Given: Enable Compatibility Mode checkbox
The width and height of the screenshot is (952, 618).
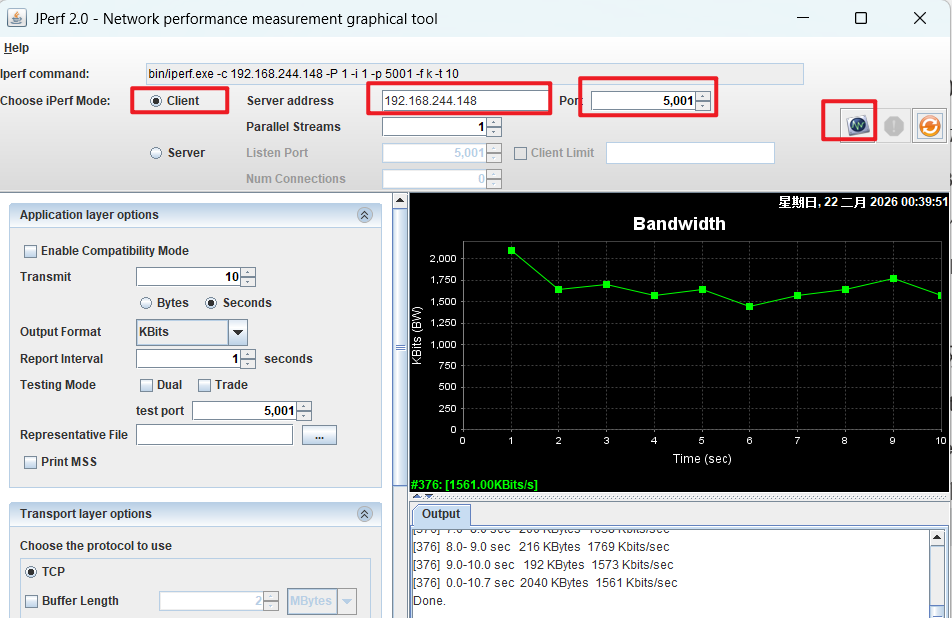Looking at the screenshot, I should 30,251.
